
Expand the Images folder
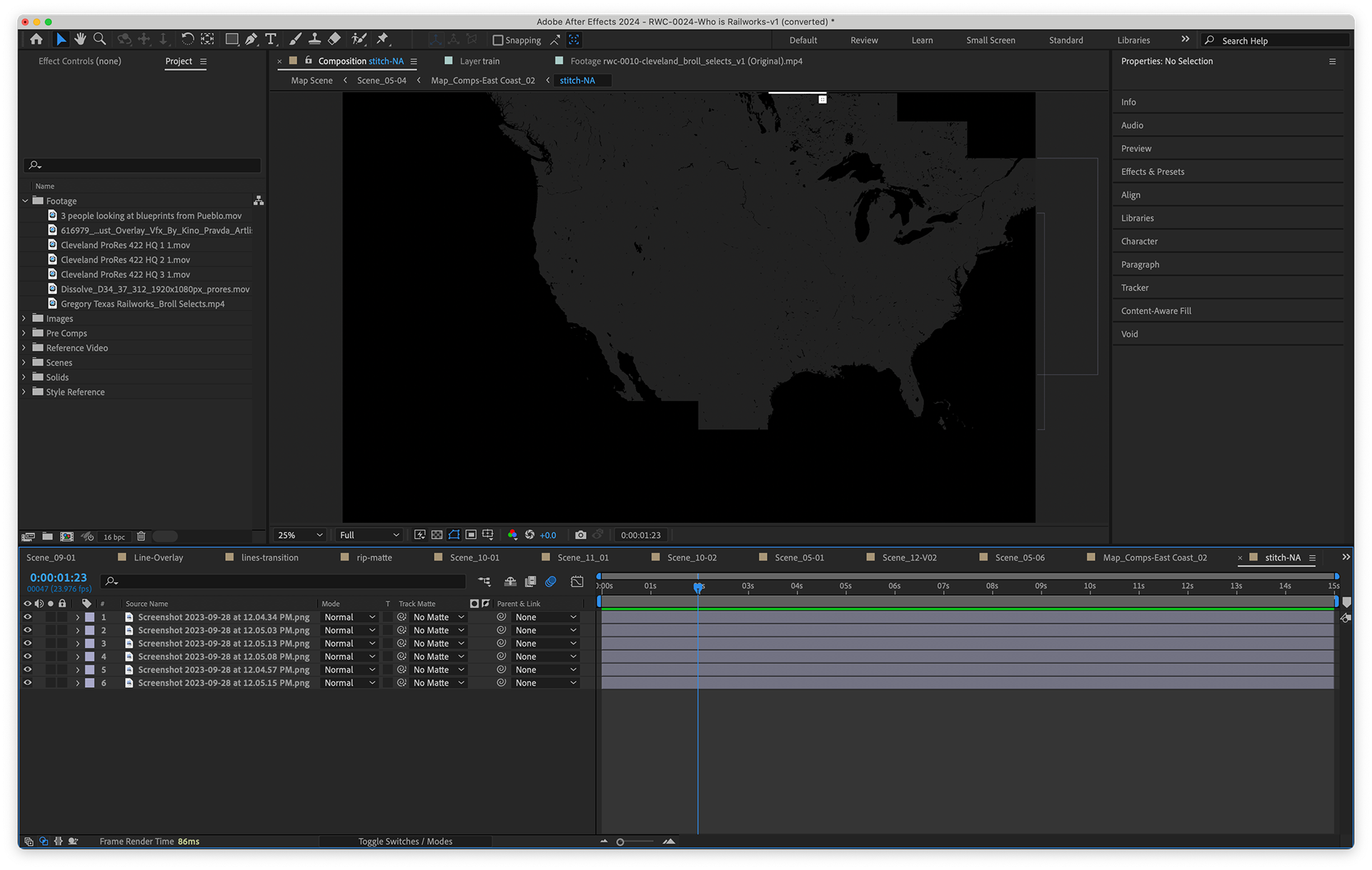click(x=24, y=319)
